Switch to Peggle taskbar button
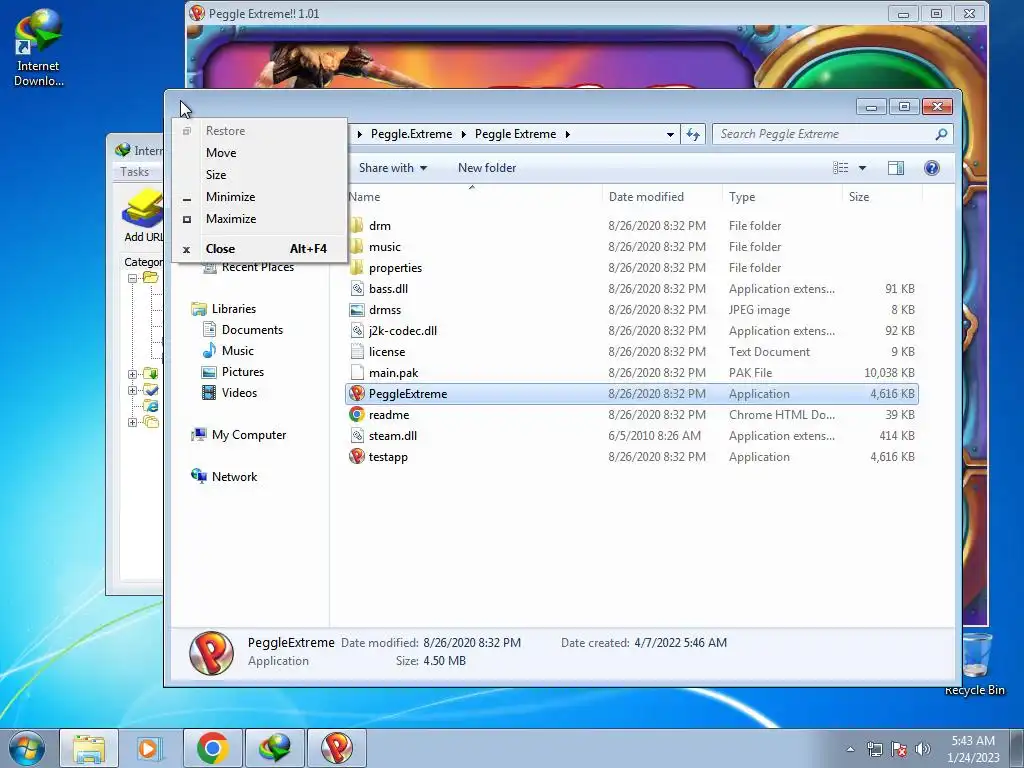 (336, 748)
